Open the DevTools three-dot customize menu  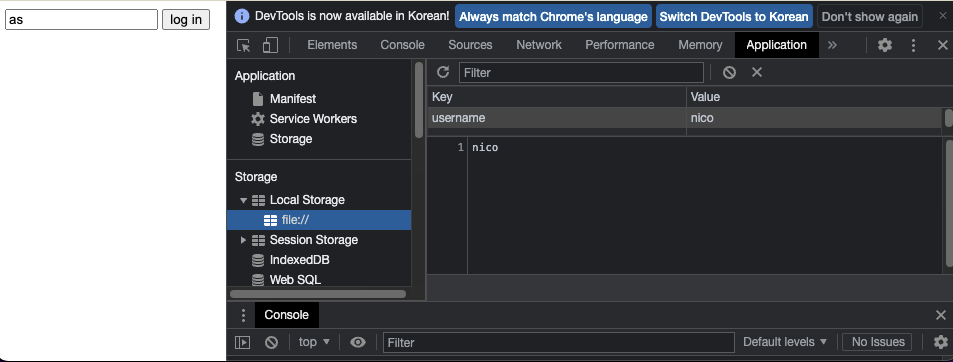[x=913, y=45]
